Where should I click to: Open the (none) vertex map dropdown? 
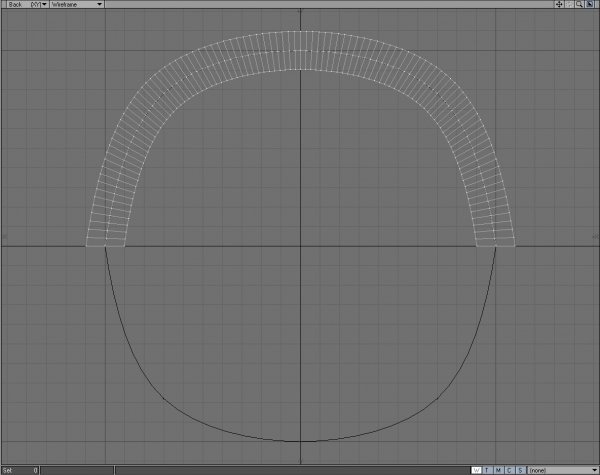(x=563, y=470)
